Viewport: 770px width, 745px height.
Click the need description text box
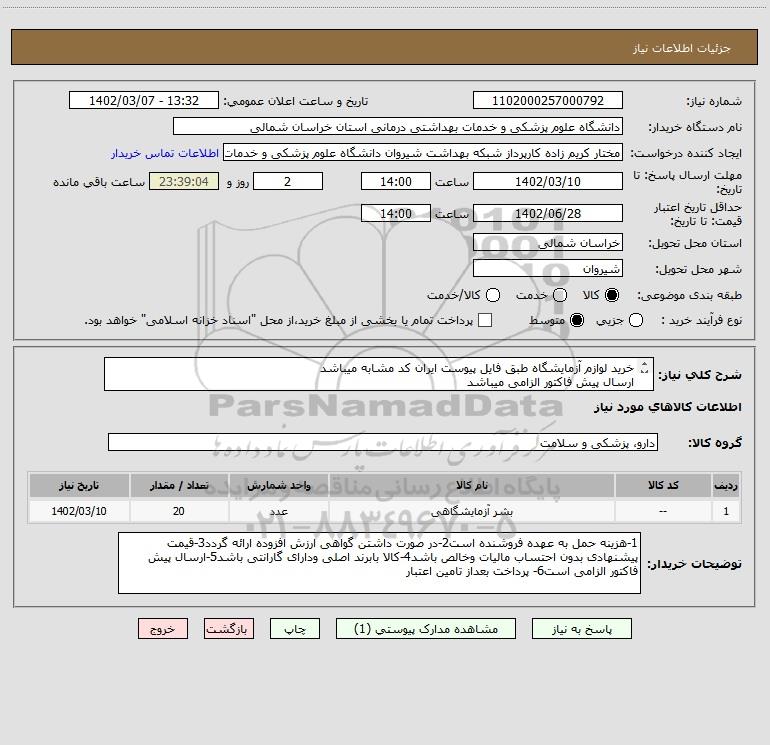(x=379, y=374)
